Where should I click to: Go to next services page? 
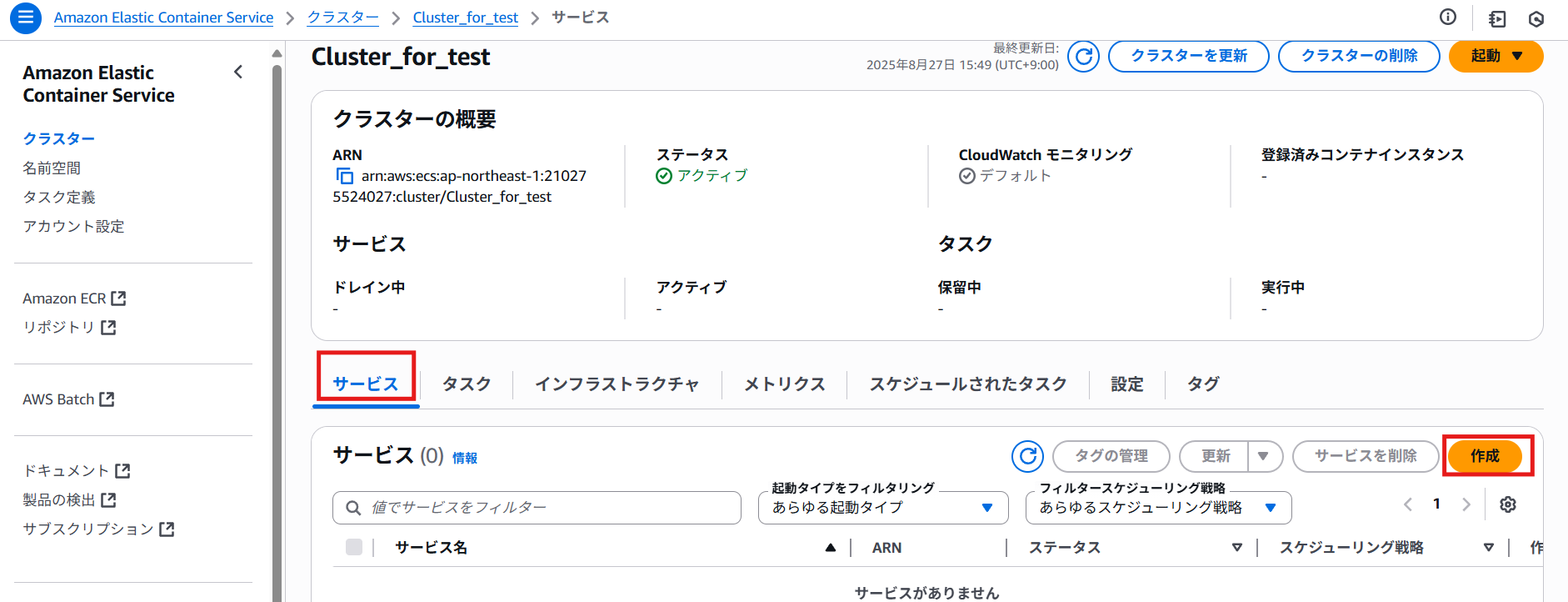(1466, 504)
